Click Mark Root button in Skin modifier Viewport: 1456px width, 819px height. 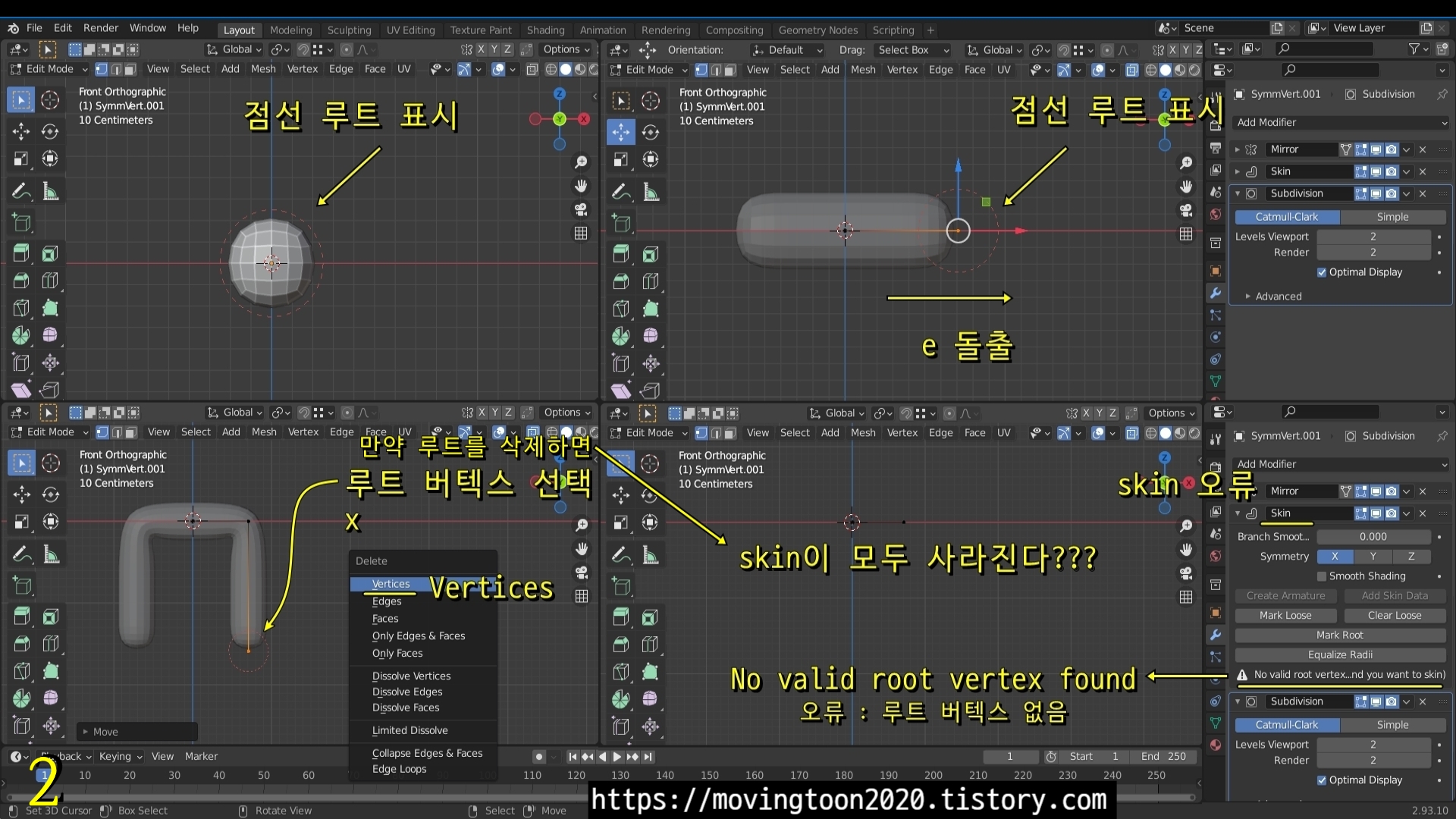[1340, 635]
